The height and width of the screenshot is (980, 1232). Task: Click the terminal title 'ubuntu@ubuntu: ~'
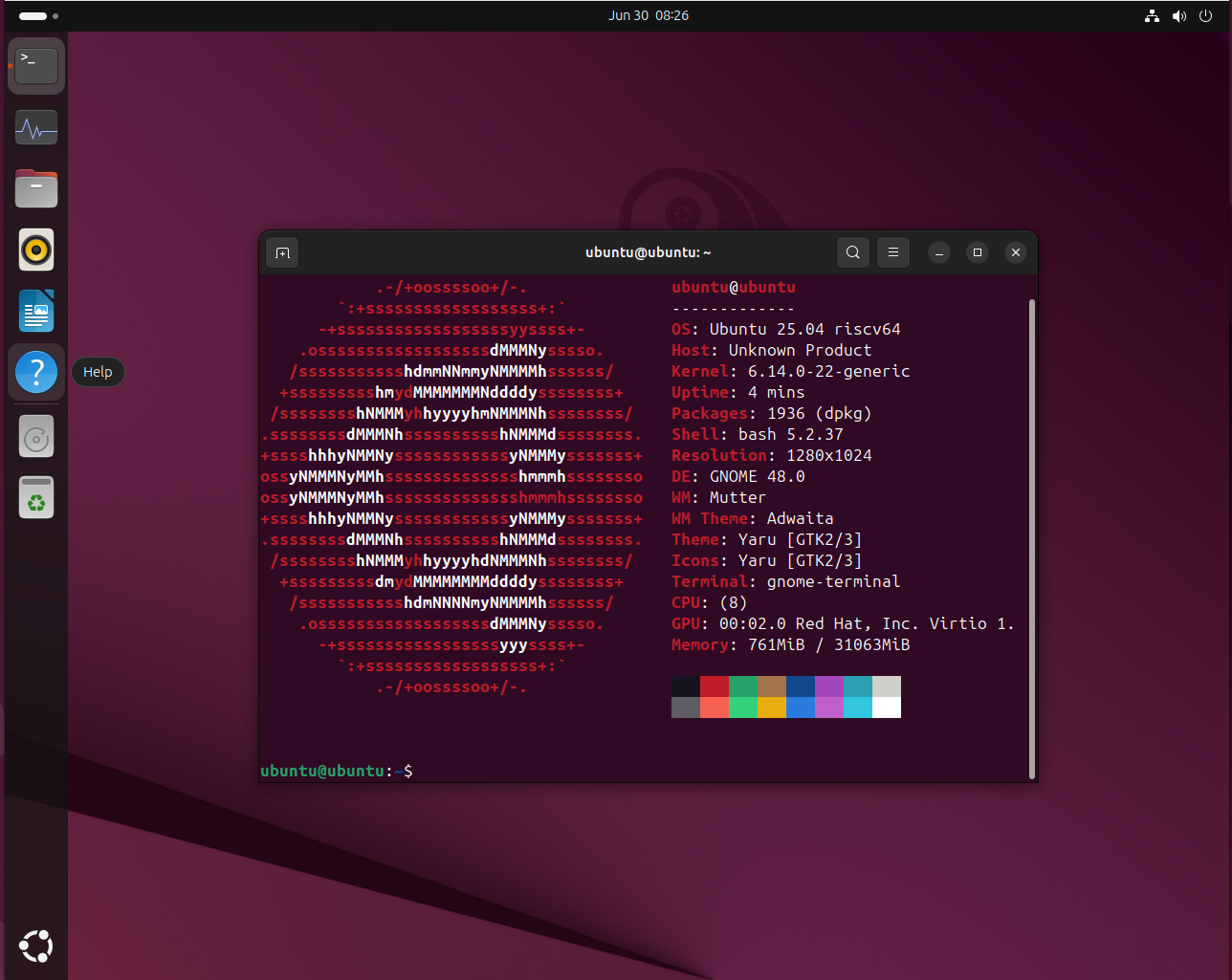coord(649,252)
